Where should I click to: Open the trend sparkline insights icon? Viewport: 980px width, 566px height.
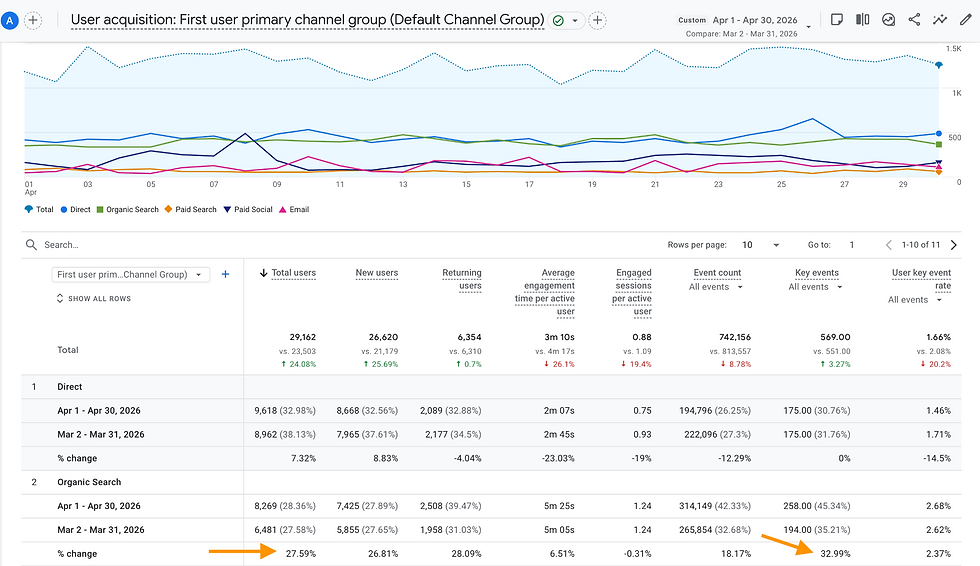[x=939, y=20]
